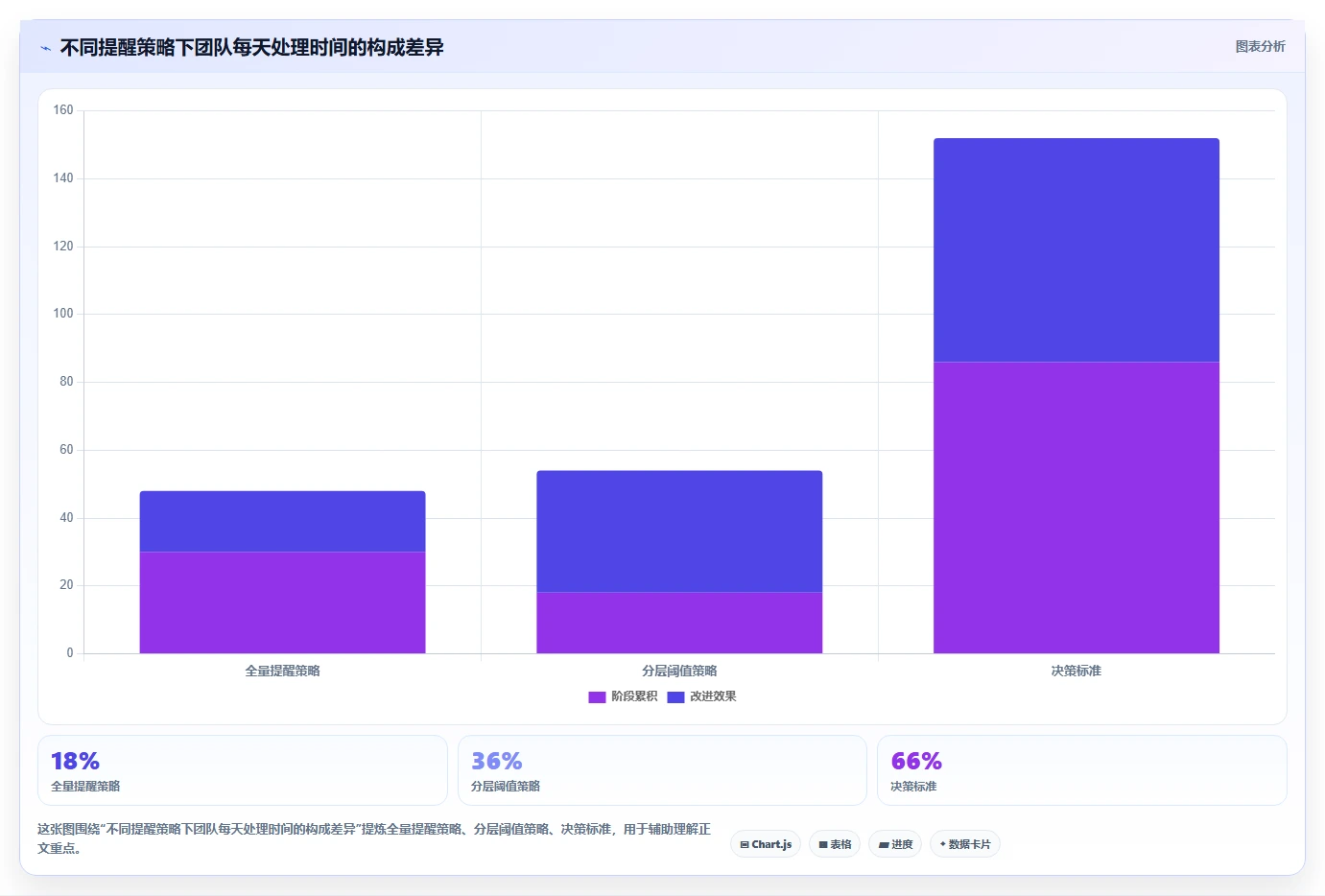1325x896 pixels.
Task: Open the 18% 全量提醒策略 stat card
Action: click(243, 770)
